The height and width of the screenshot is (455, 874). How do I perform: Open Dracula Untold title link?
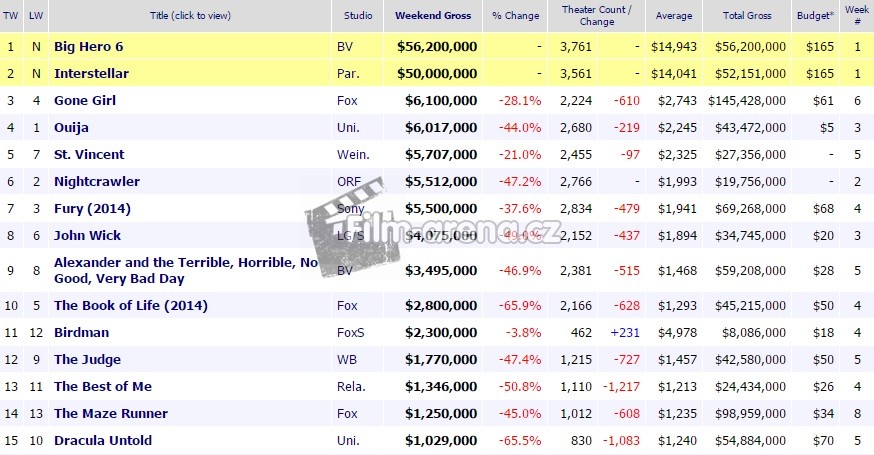coord(103,440)
